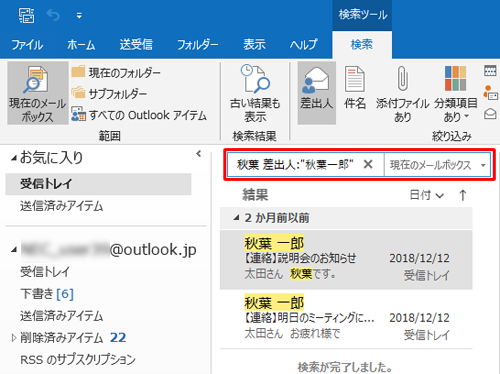Click the 現在のメールボックス scope button
Image resolution: width=500 pixels, height=374 pixels.
pos(38,93)
